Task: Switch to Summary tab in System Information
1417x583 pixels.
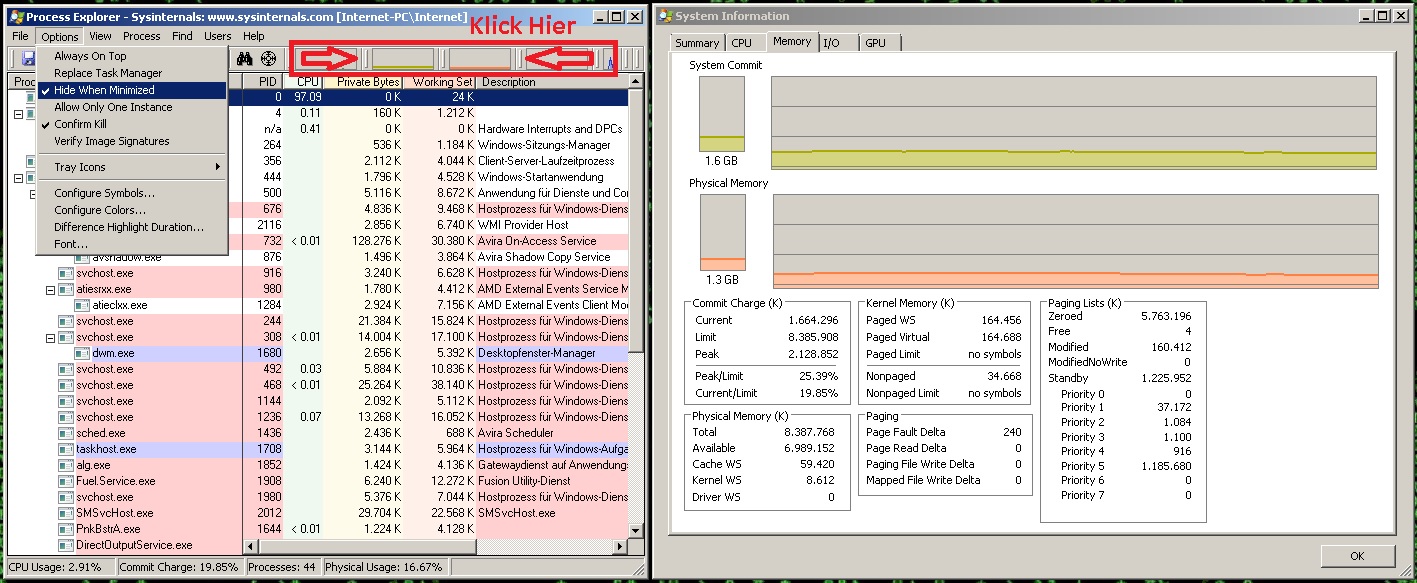Action: [x=697, y=43]
